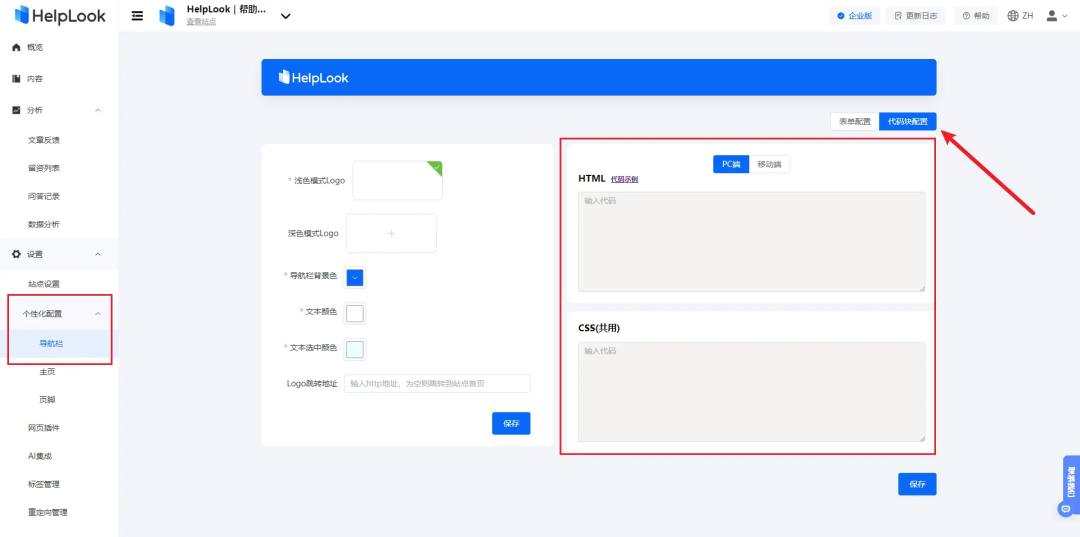Click the Logo跳转地址 input field

tap(437, 383)
